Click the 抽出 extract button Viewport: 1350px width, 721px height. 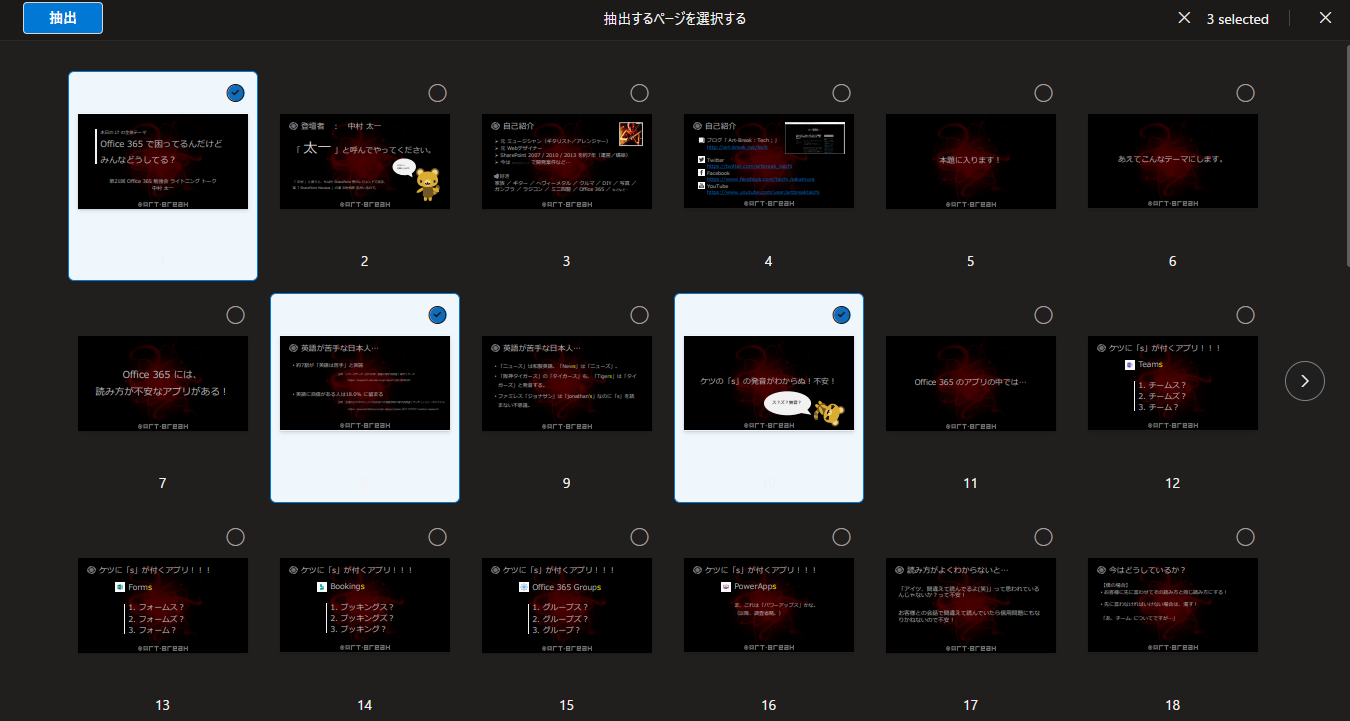click(x=63, y=18)
